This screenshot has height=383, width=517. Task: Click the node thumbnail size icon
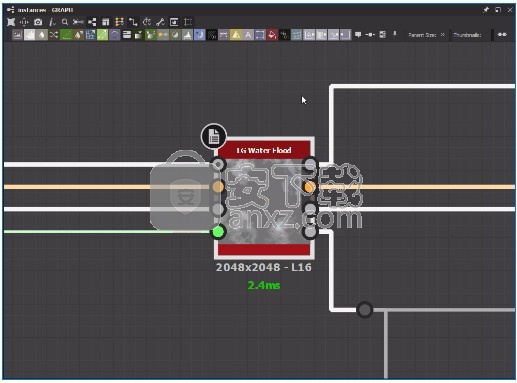105,22
